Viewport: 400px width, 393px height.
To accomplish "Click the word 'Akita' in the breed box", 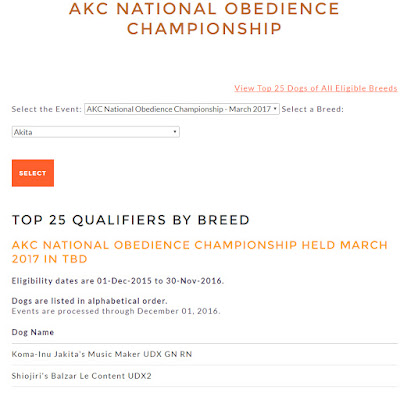I will tap(23, 132).
